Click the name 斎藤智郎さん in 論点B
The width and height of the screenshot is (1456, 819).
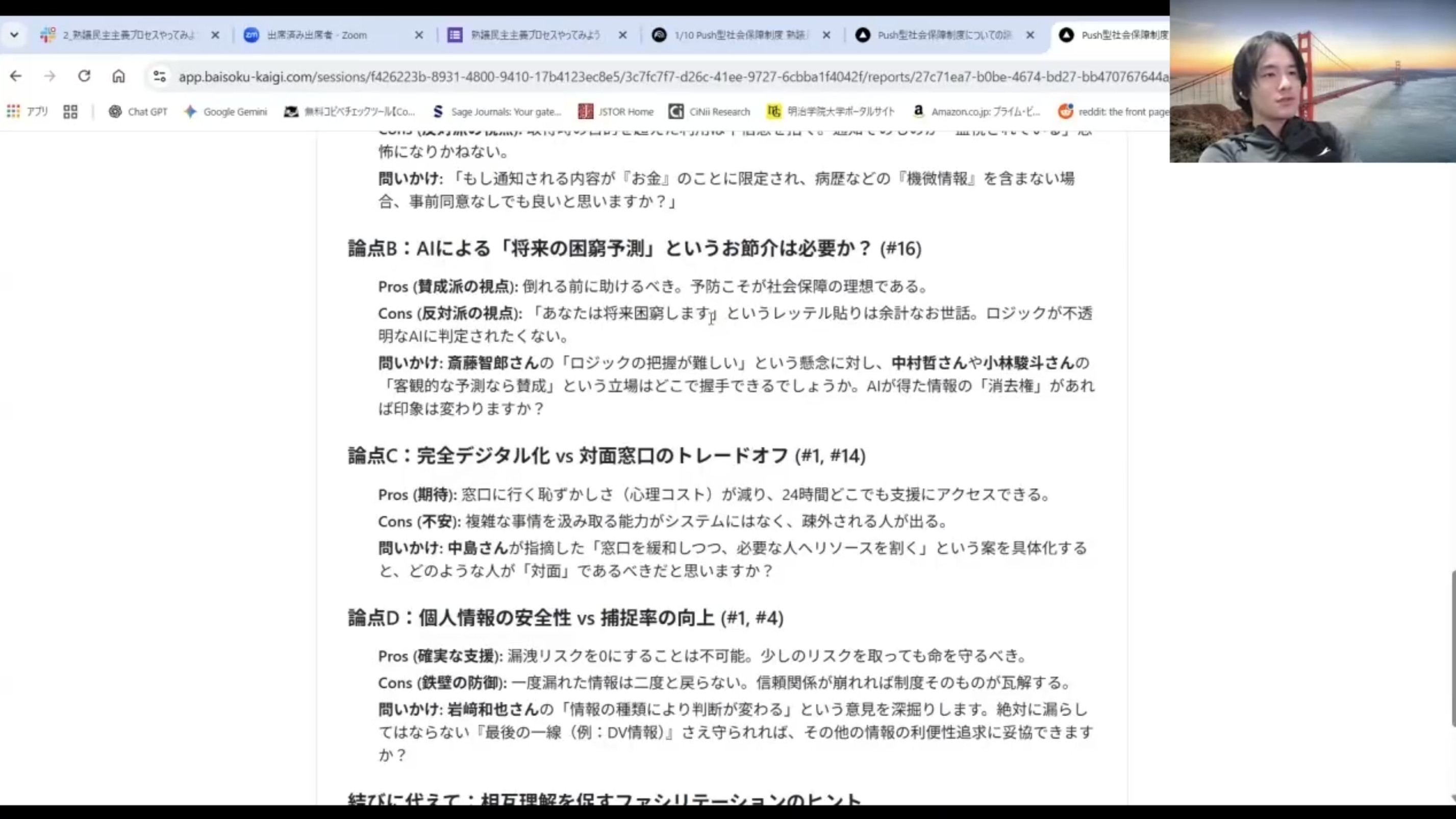pyautogui.click(x=493, y=363)
